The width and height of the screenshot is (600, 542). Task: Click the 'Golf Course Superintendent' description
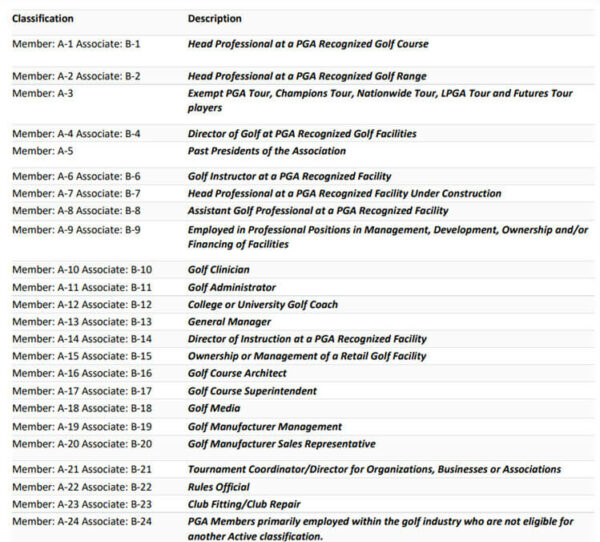[x=252, y=391]
